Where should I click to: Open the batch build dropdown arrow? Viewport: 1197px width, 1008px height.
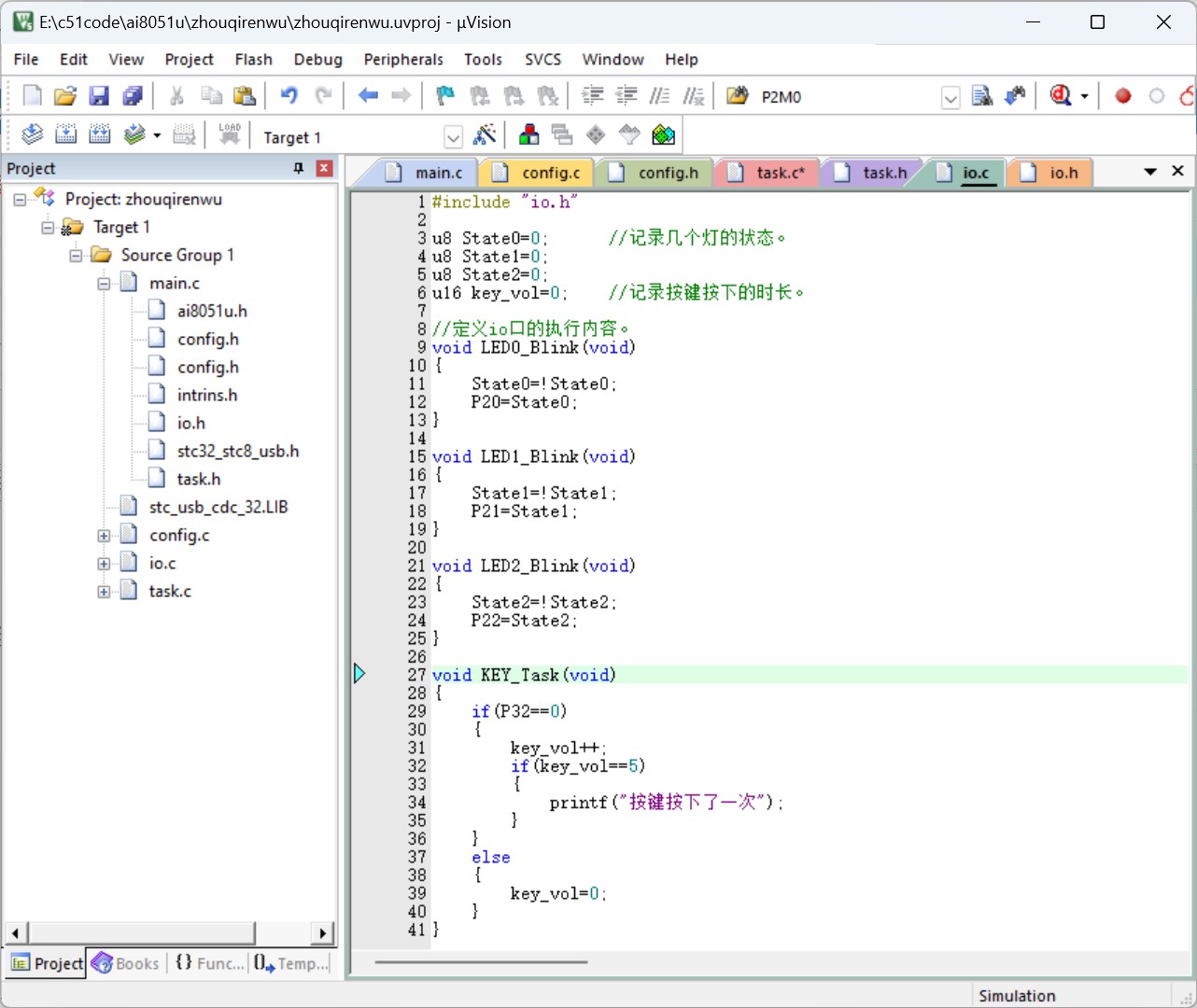(x=156, y=135)
